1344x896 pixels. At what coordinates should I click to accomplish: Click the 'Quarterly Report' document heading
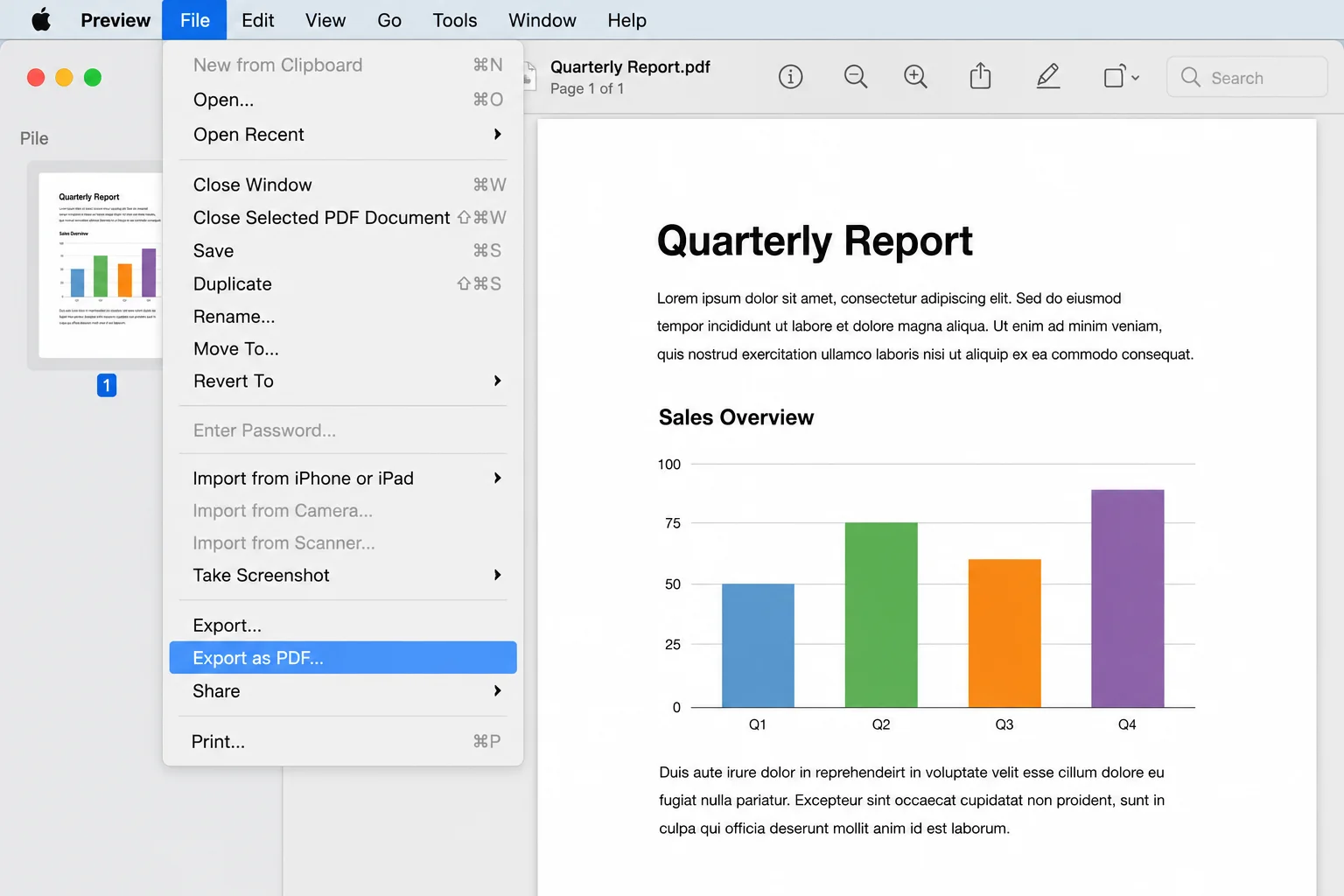coord(815,241)
